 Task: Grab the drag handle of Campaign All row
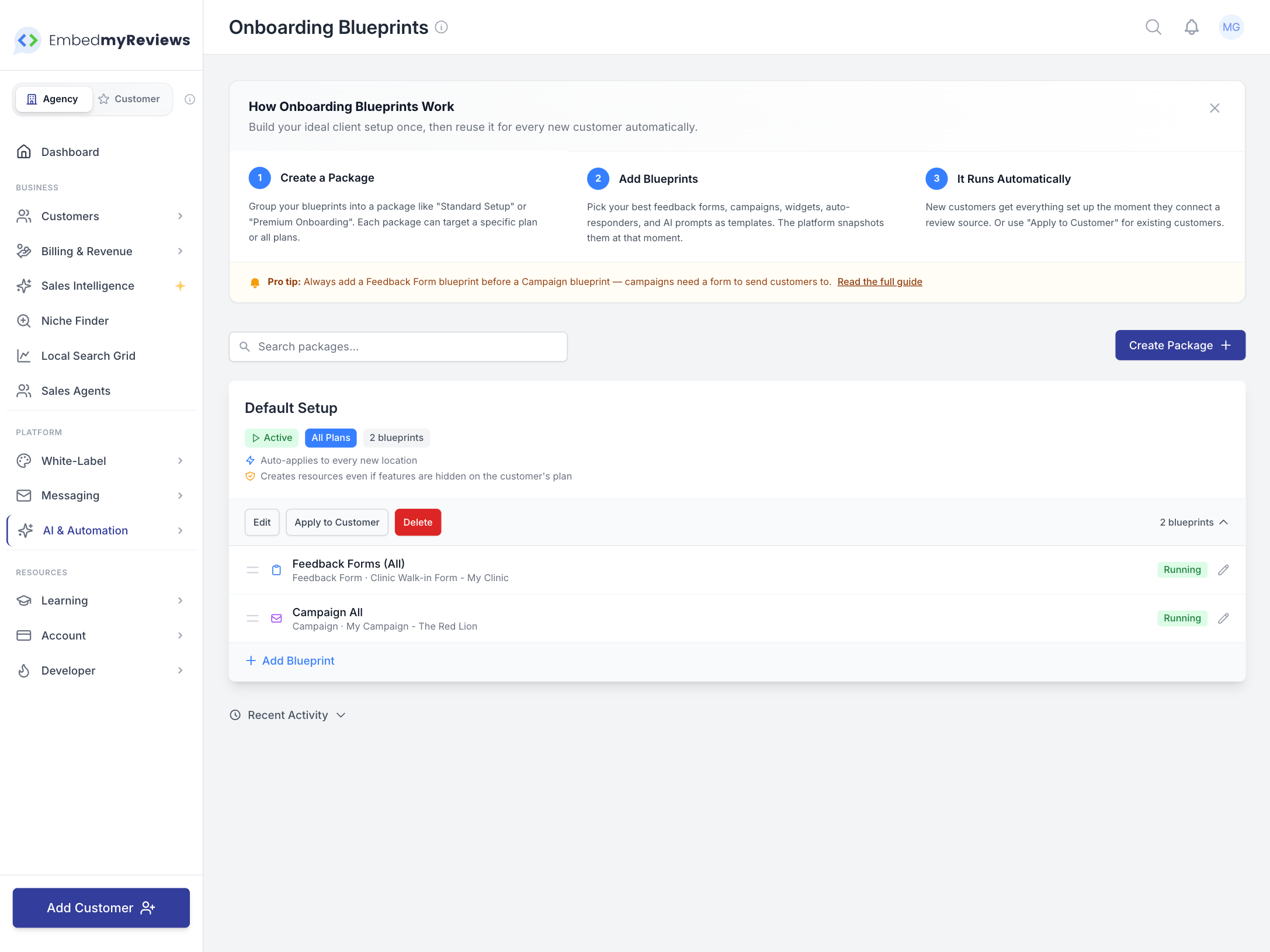(x=252, y=618)
